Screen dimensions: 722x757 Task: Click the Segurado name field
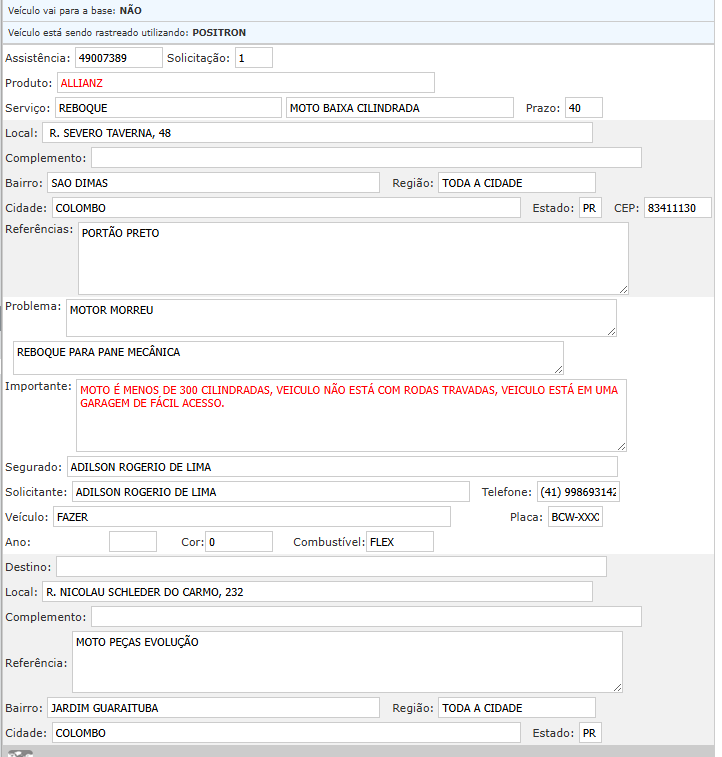point(341,467)
